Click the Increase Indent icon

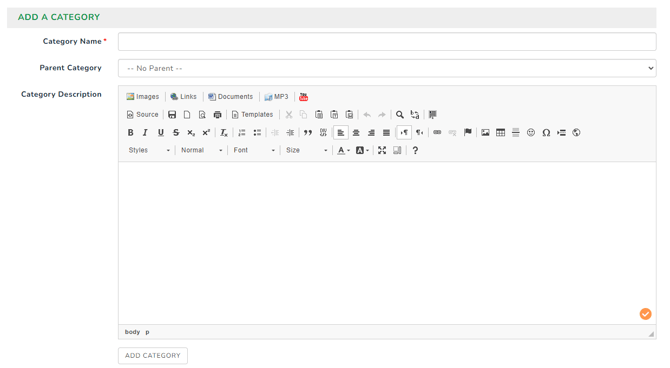tap(290, 132)
